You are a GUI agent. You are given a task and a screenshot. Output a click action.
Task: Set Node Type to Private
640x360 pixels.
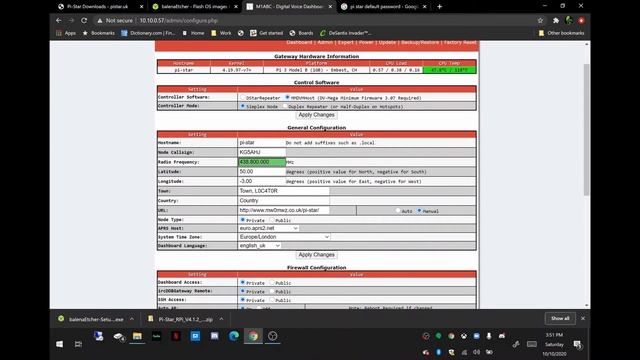tap(242, 220)
